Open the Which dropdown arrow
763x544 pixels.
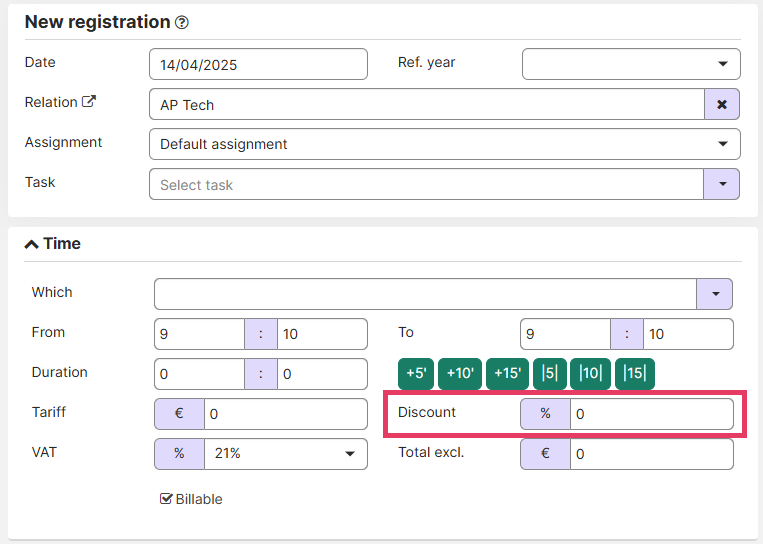click(714, 294)
